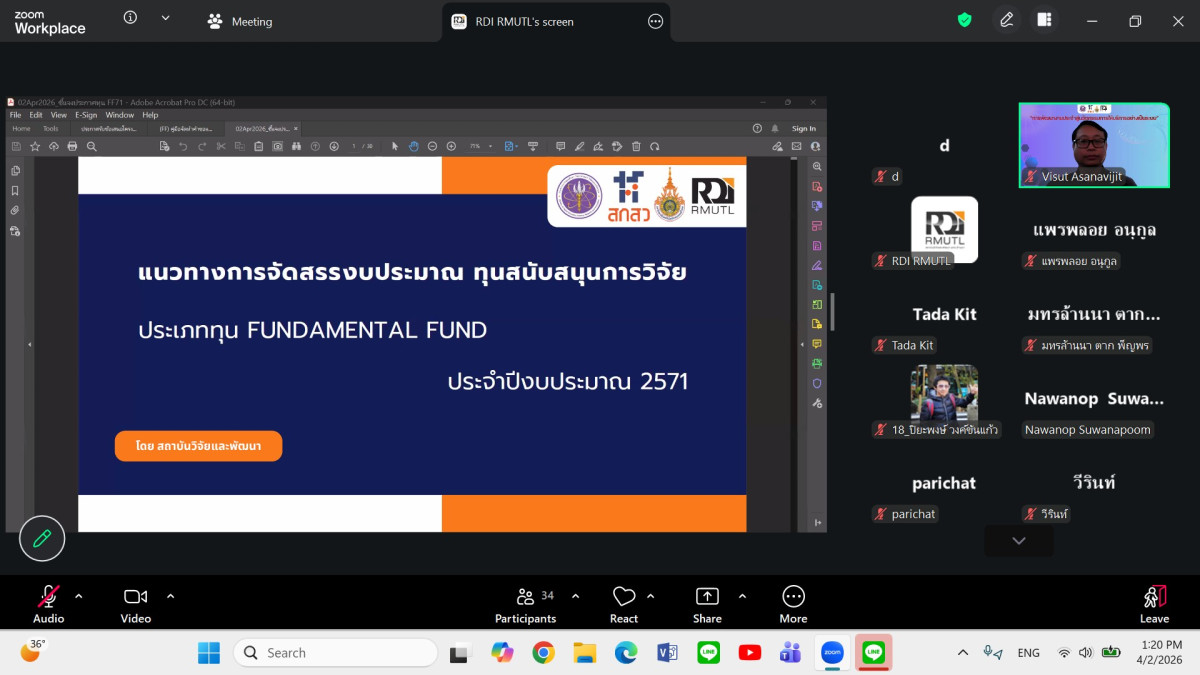Image resolution: width=1200 pixels, height=675 pixels.
Task: Expand video options arrow next to Video
Action: tap(170, 596)
